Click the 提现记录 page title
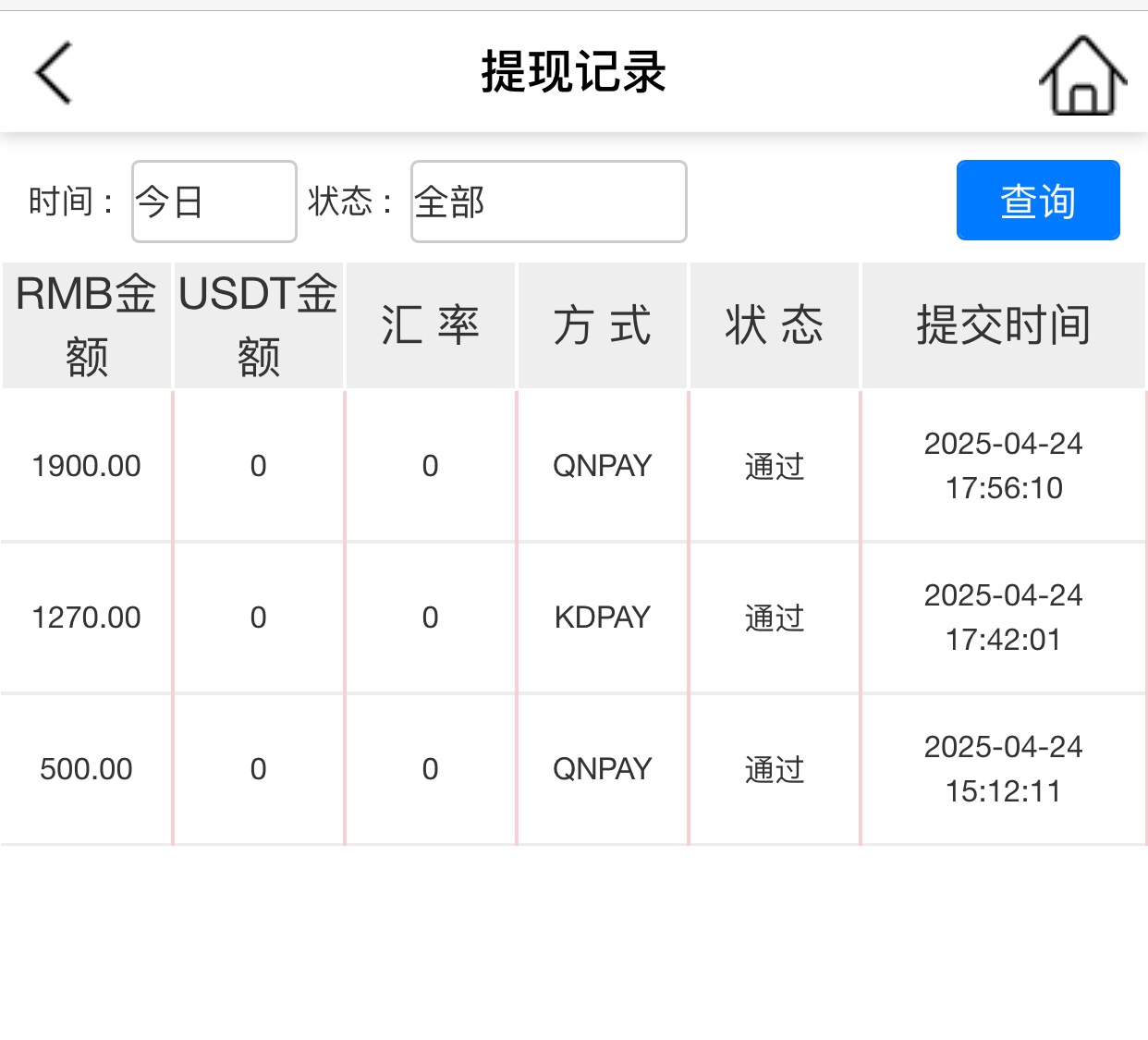Screen dimensions: 1148x1040 [573, 72]
